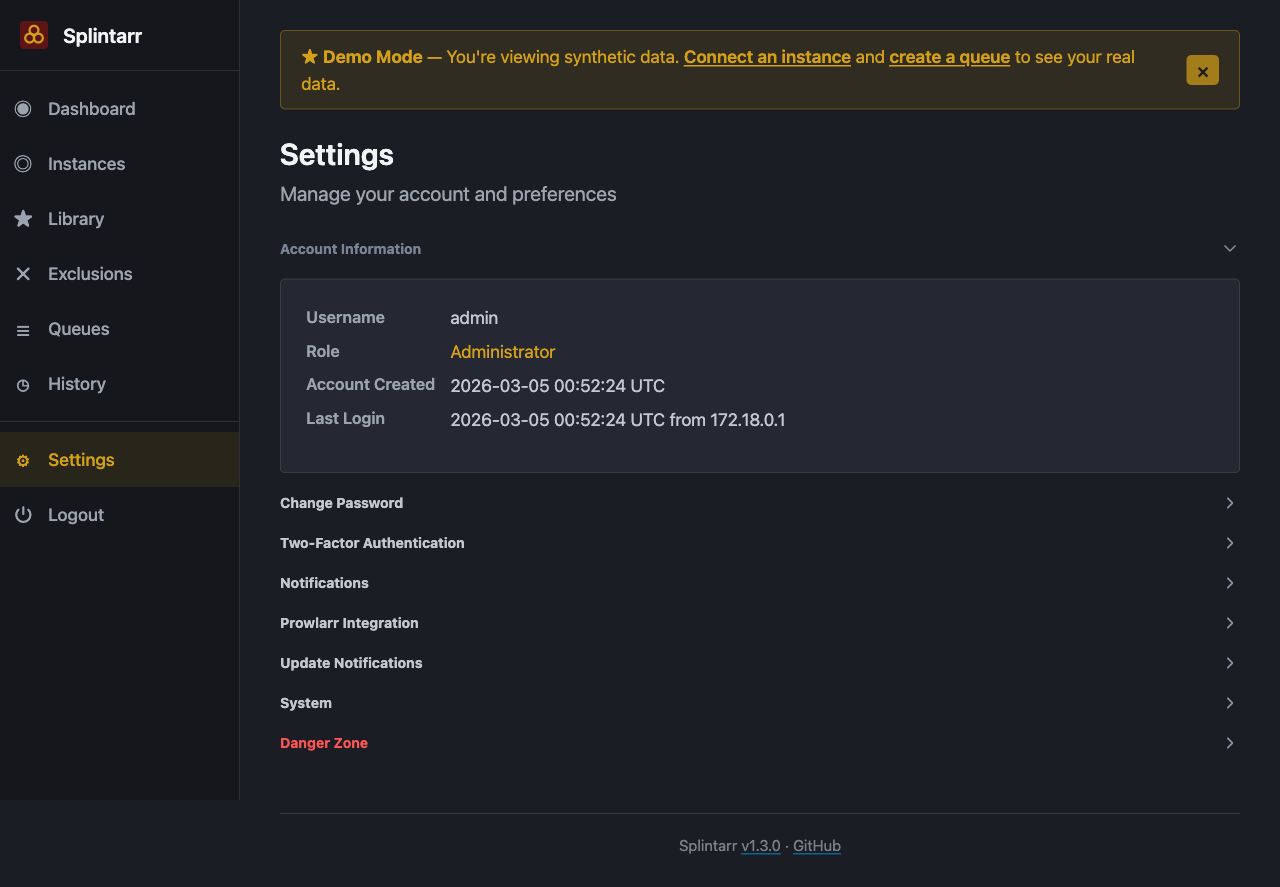
Task: Select the X icon for Exclusions
Action: 23,274
